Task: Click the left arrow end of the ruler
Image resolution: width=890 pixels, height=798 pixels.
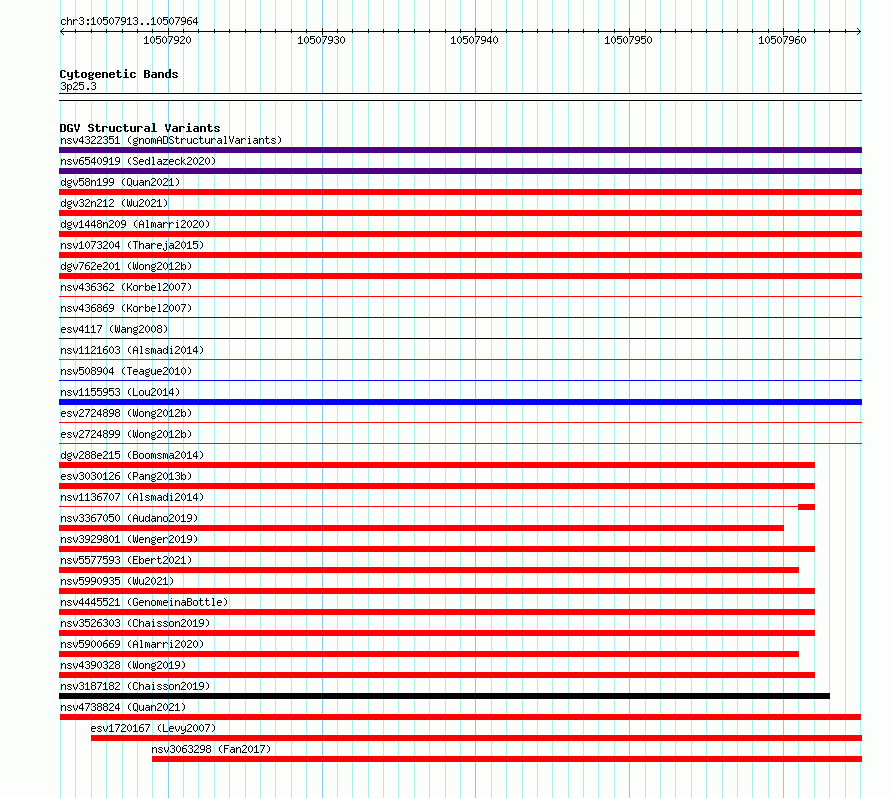Action: click(x=62, y=31)
